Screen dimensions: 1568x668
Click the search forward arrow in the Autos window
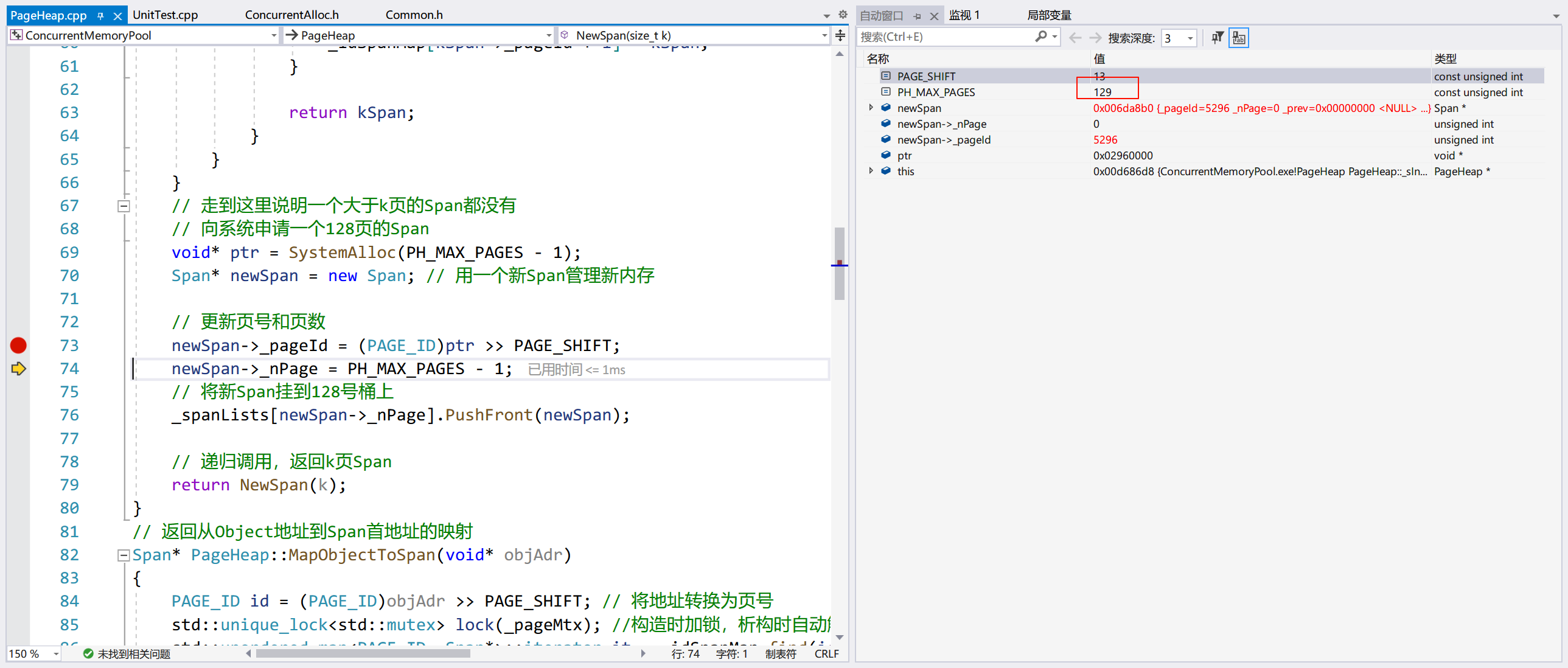(x=1095, y=38)
